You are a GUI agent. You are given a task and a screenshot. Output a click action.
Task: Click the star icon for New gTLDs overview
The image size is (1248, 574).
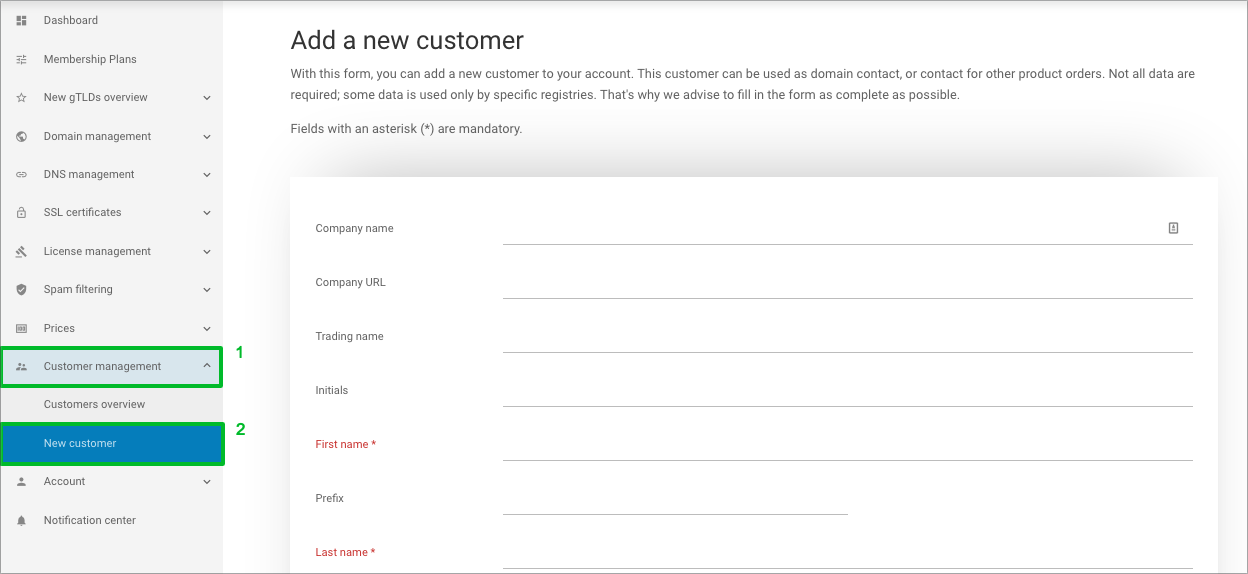tap(21, 98)
